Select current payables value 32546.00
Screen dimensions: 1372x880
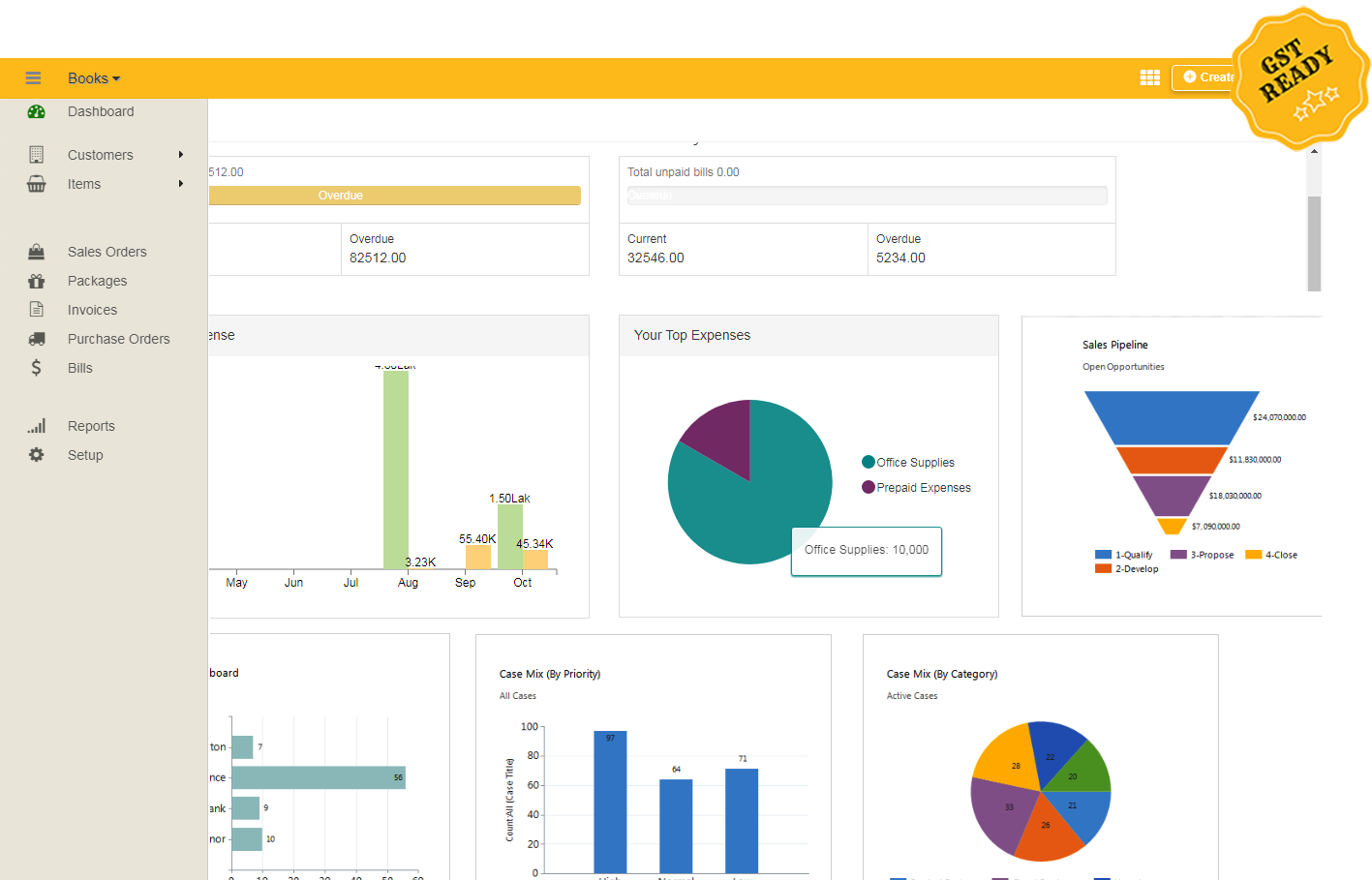656,258
